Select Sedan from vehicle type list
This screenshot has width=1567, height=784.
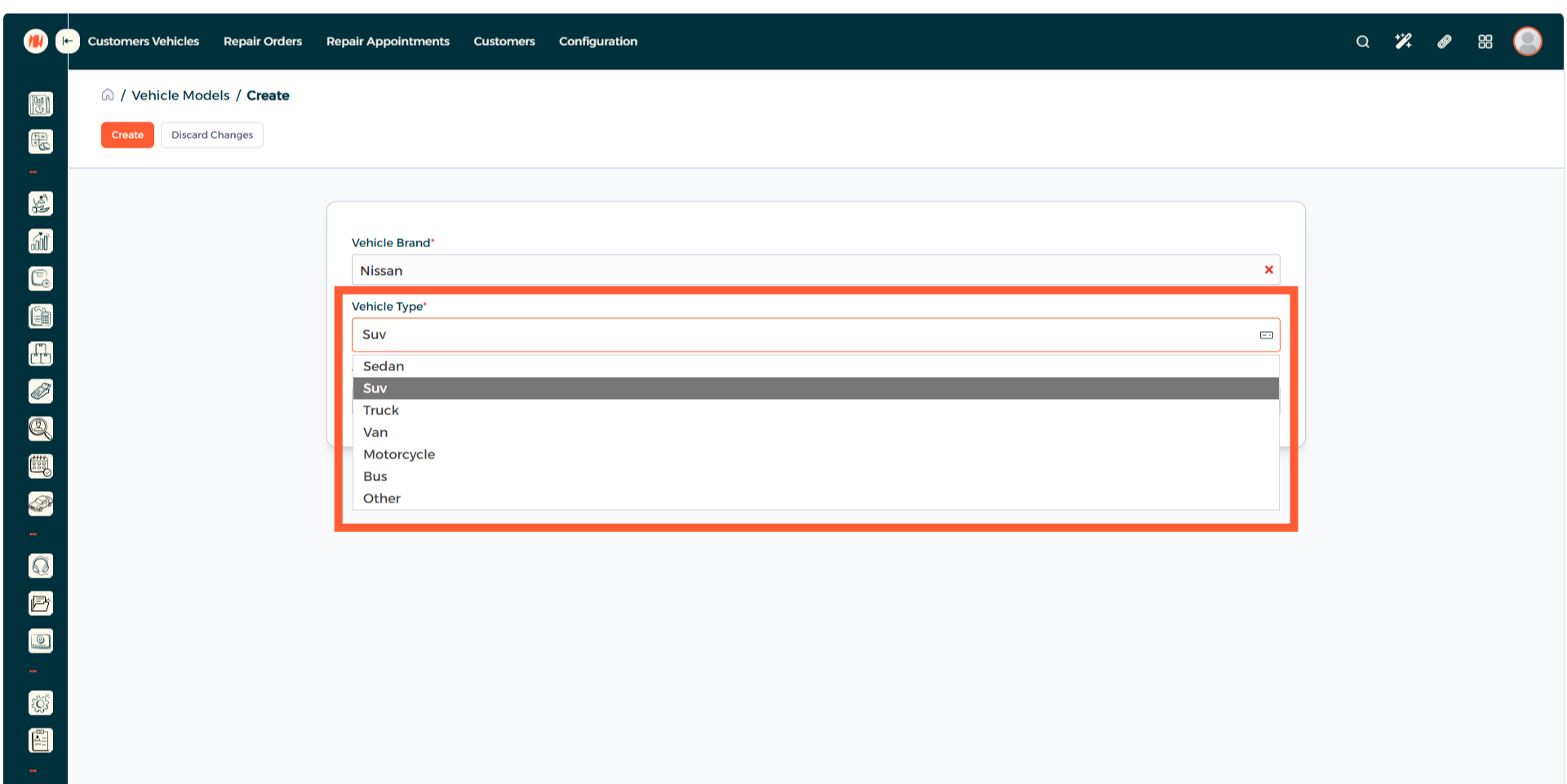384,366
